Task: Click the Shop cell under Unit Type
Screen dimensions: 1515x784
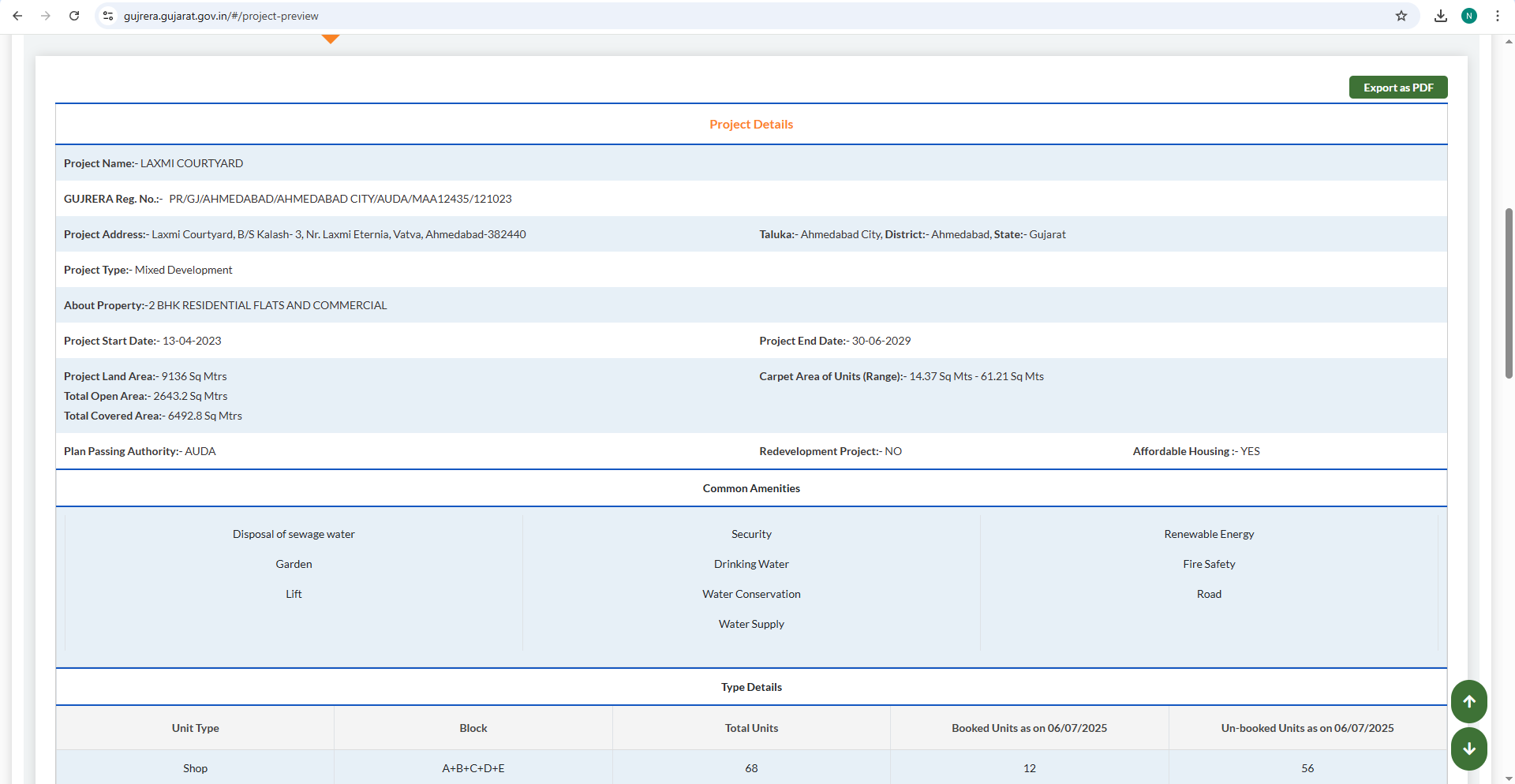Action: coord(194,767)
